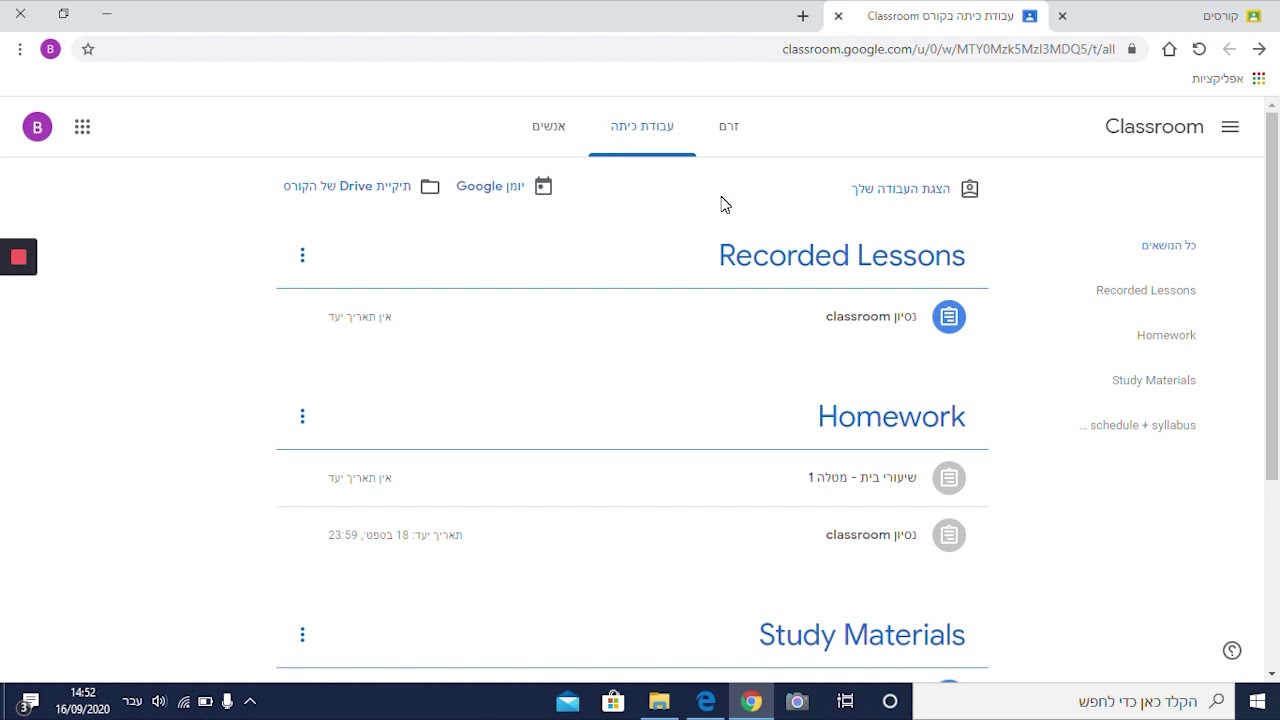Image resolution: width=1280 pixels, height=720 pixels.
Task: Open Task View in the taskbar
Action: (x=846, y=702)
